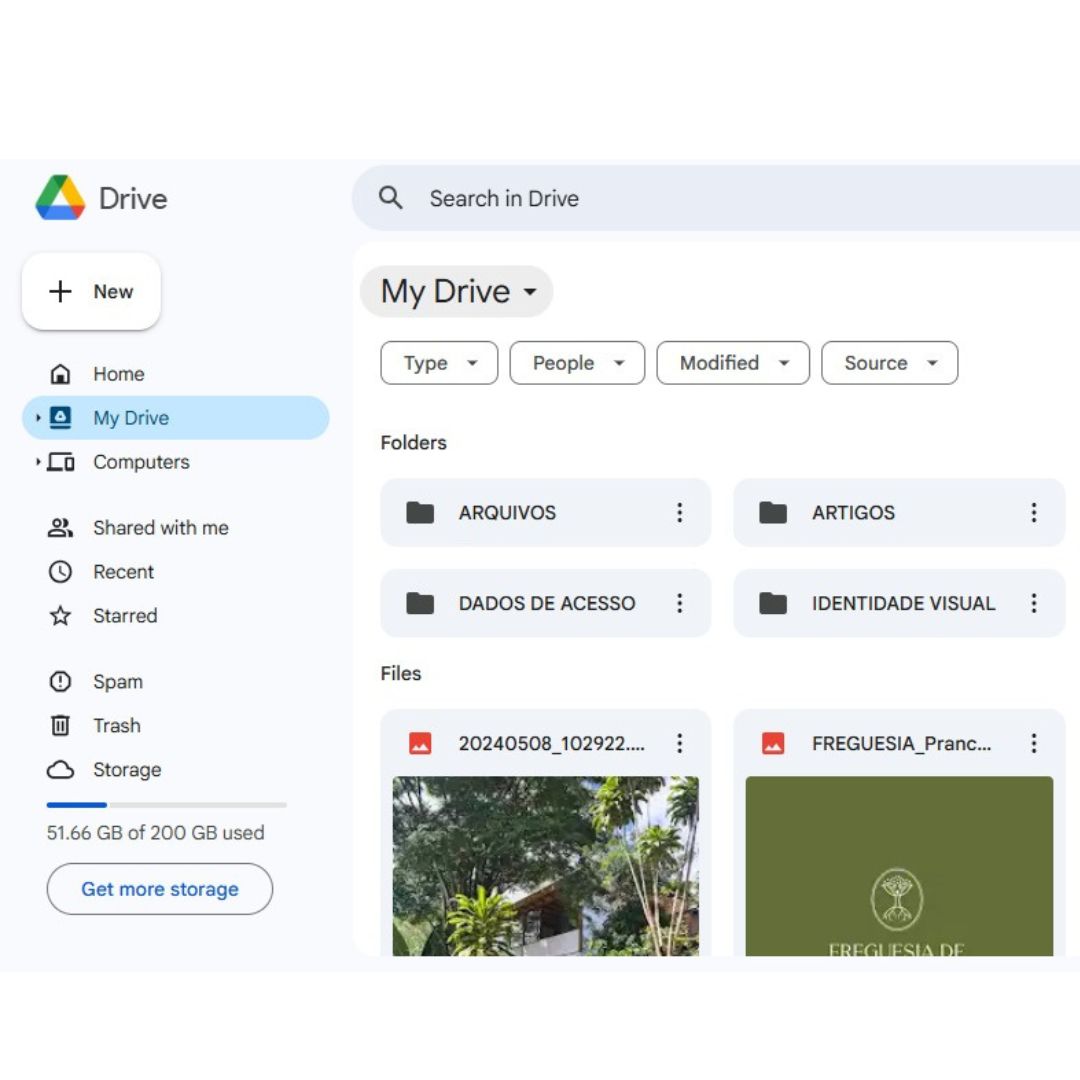This screenshot has width=1080, height=1080.
Task: Open the People filter dropdown
Action: coord(577,363)
